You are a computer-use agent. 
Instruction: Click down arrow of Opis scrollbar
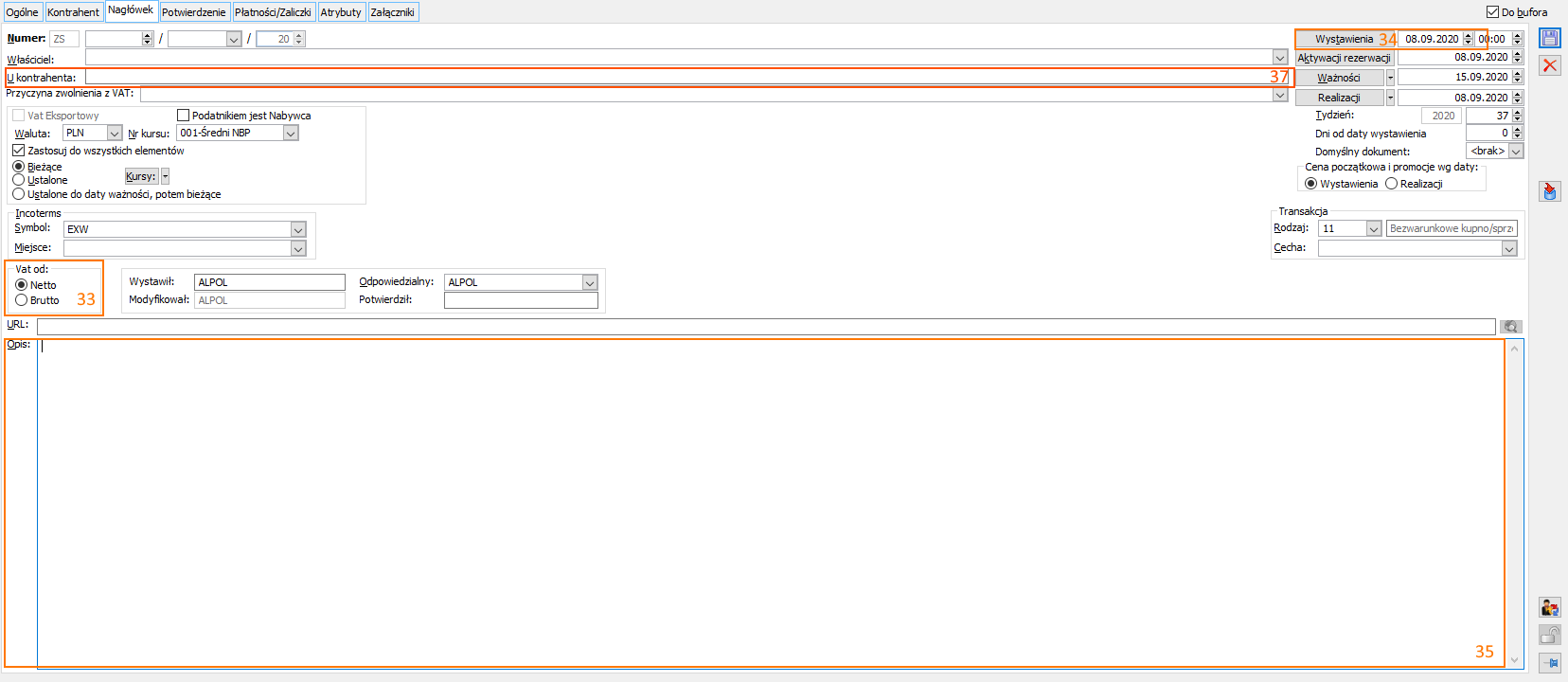(x=1515, y=659)
